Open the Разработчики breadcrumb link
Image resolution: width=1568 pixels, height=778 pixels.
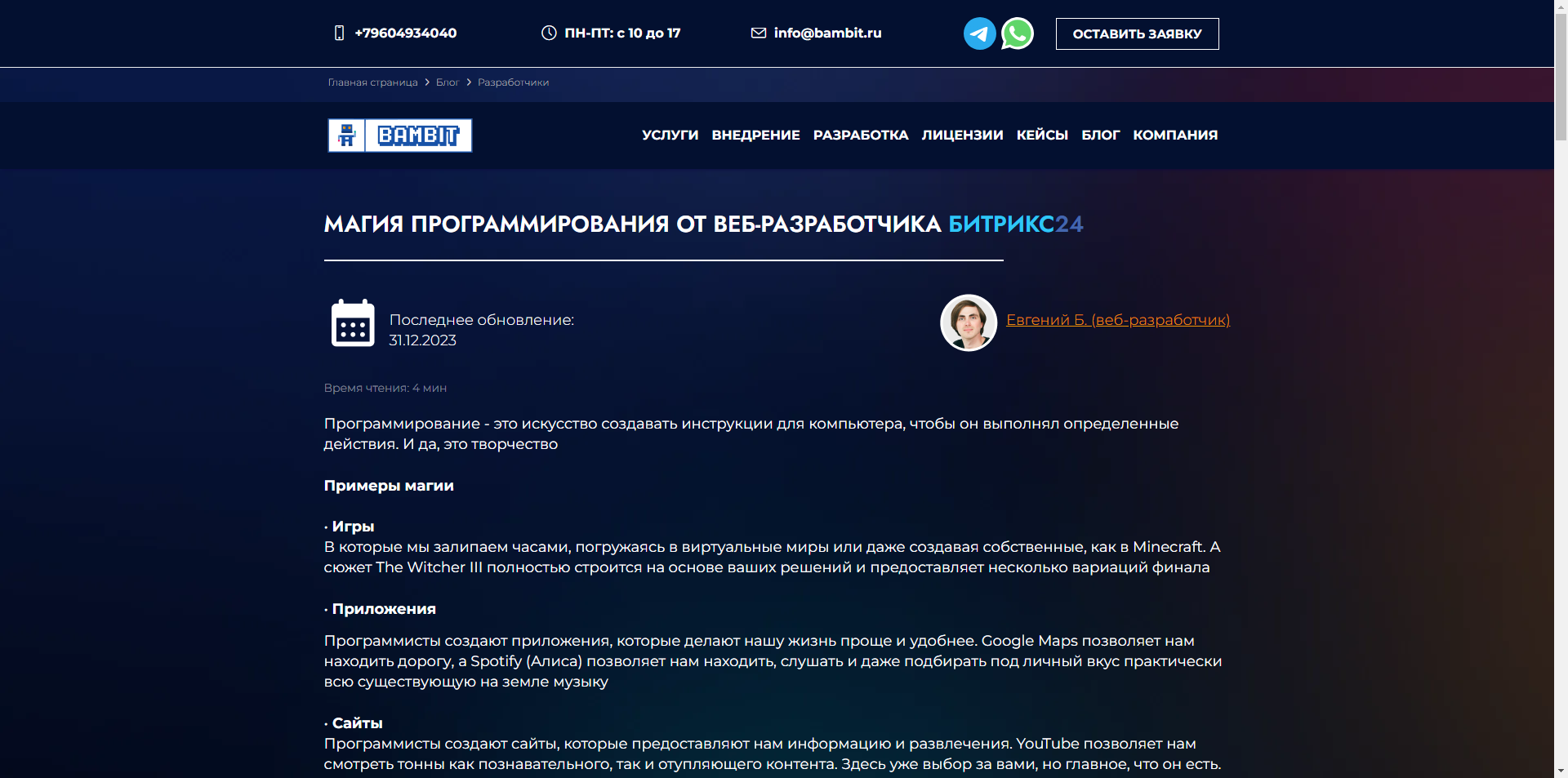coord(513,82)
